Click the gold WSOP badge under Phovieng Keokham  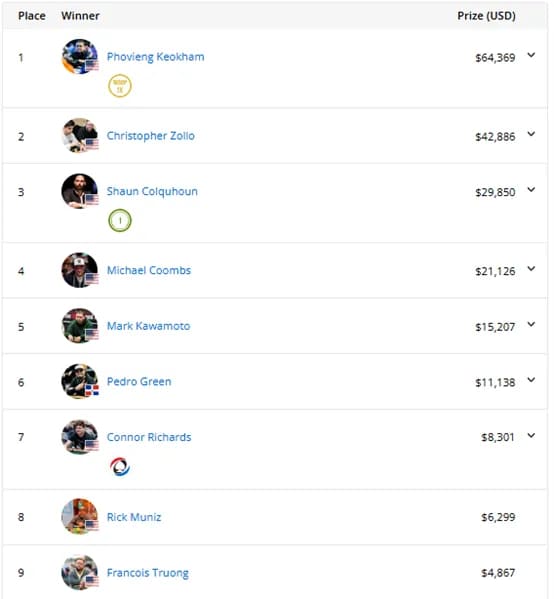pyautogui.click(x=120, y=86)
